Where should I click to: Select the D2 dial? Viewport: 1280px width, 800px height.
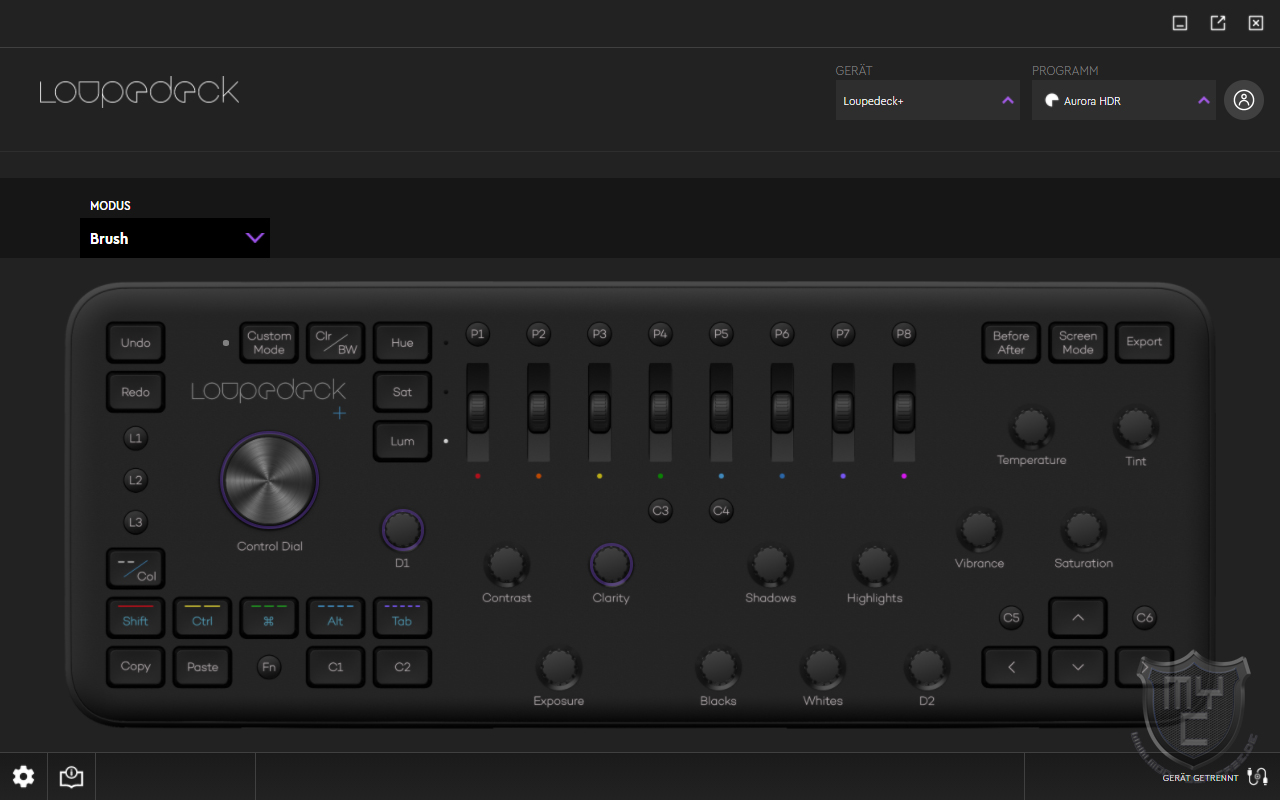tap(927, 667)
